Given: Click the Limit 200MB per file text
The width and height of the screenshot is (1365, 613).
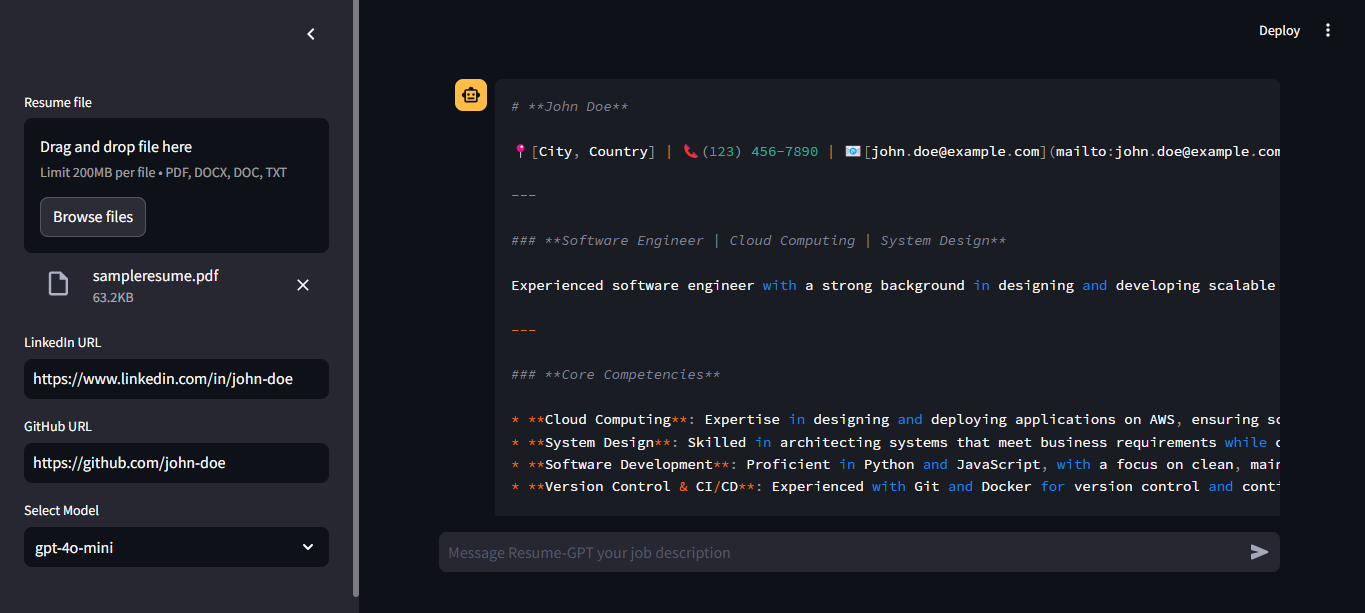Looking at the screenshot, I should click(x=163, y=172).
